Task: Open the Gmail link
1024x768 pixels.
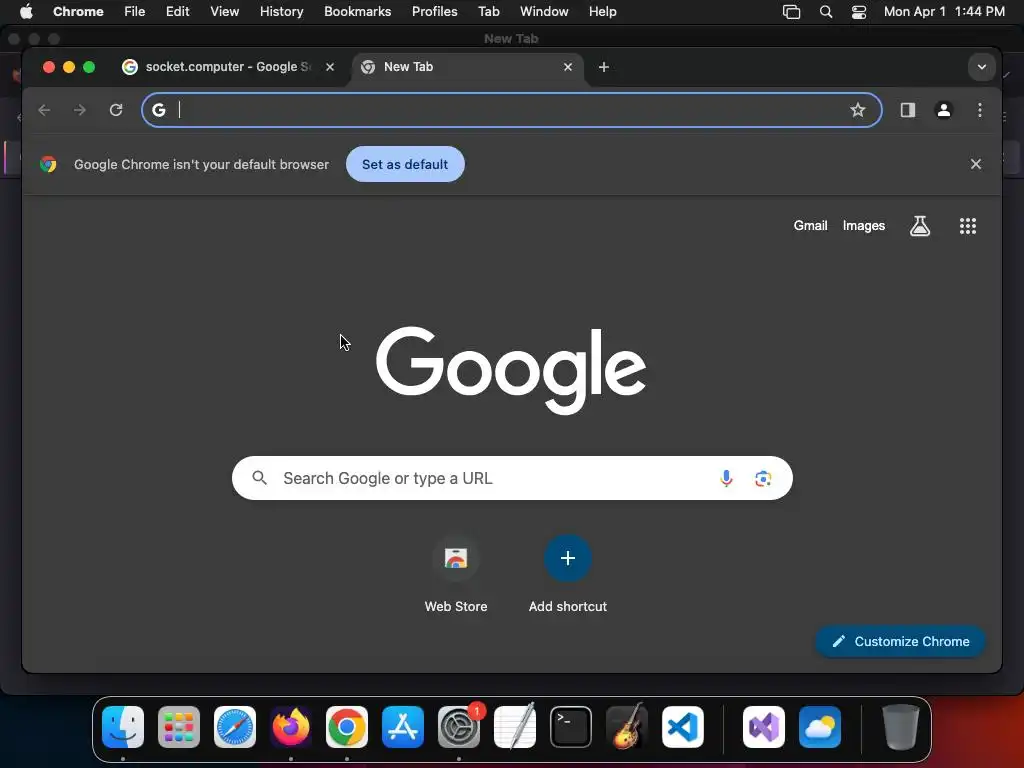Action: [x=810, y=225]
